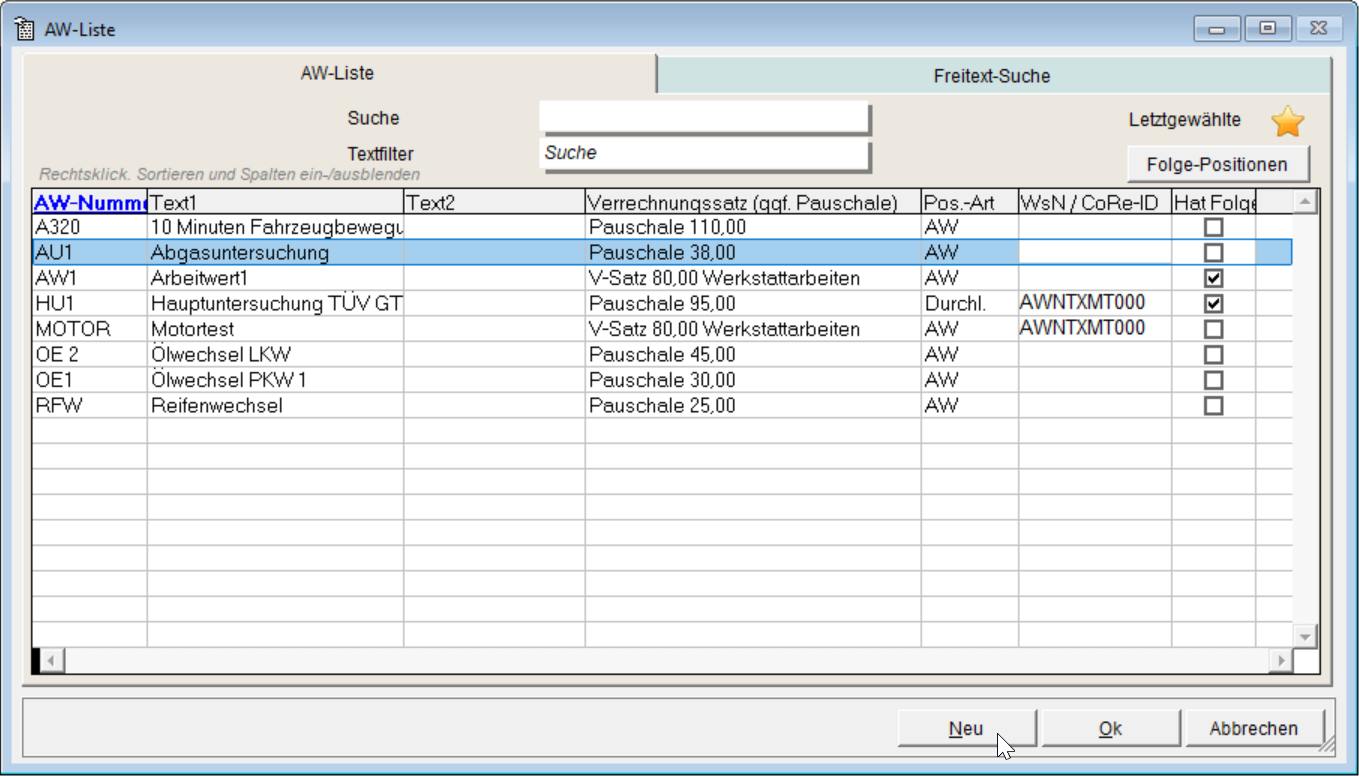Select the row 'Hauptuntersuchung TÜV GT'
The width and height of the screenshot is (1359, 776).
coord(662,303)
